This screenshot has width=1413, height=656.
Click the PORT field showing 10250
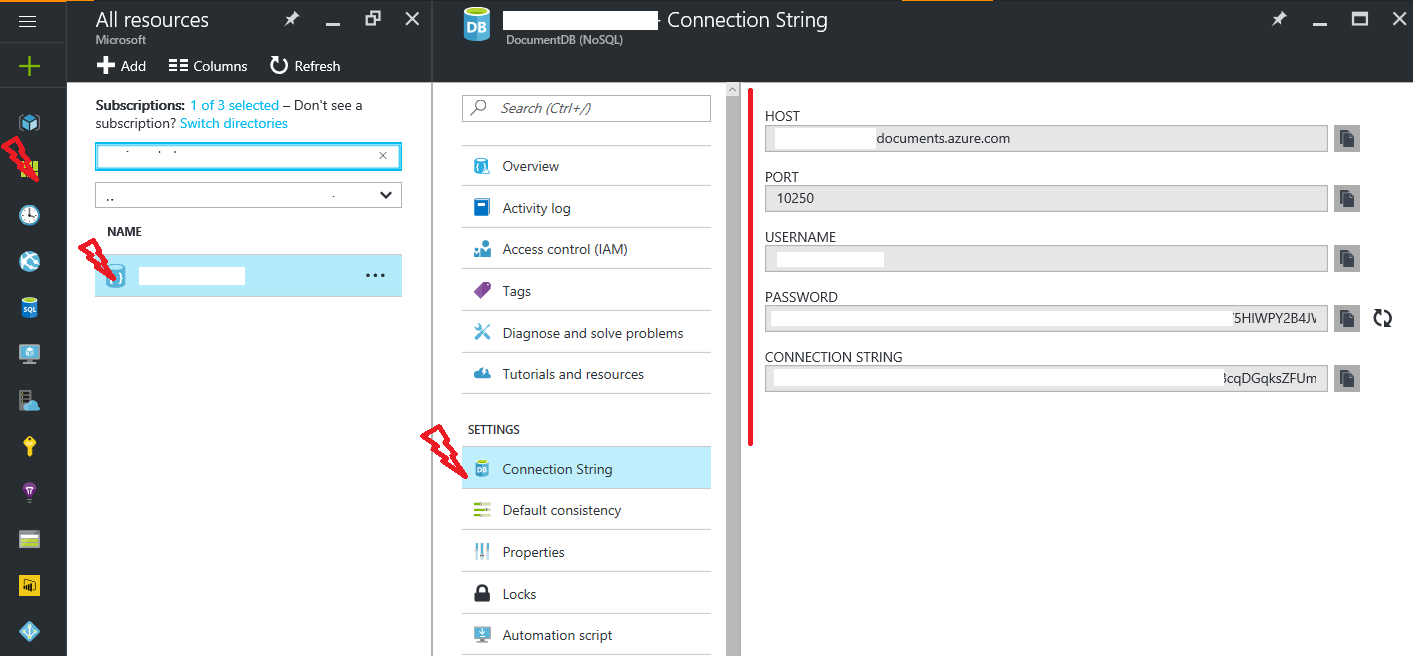tap(1046, 198)
